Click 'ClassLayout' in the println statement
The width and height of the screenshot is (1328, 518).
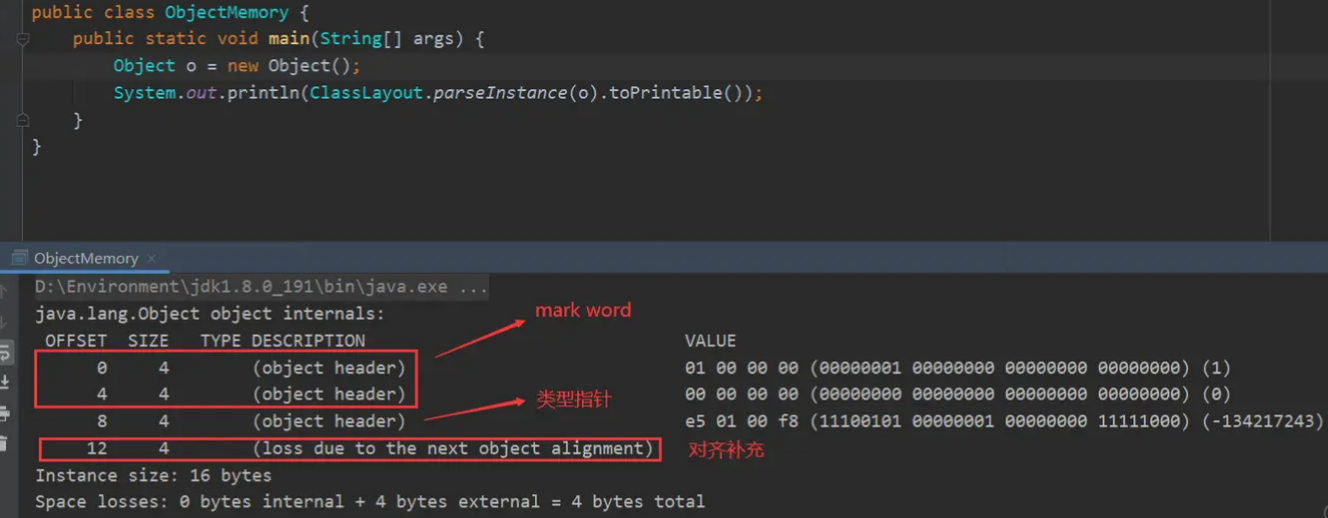(366, 93)
